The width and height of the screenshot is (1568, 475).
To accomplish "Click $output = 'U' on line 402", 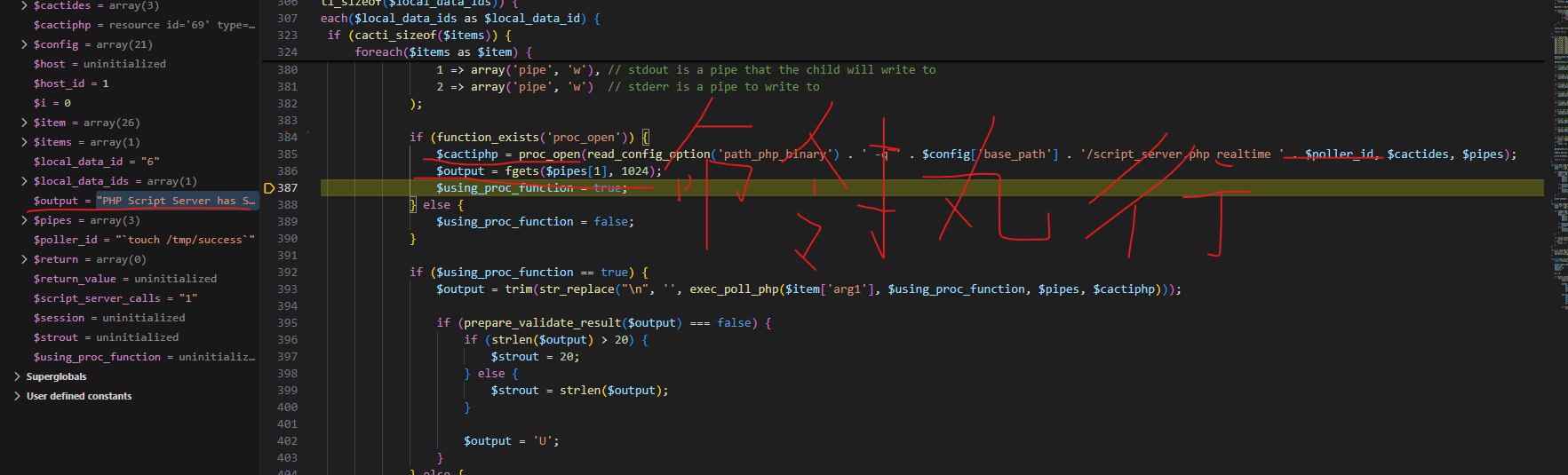I will pyautogui.click(x=511, y=441).
